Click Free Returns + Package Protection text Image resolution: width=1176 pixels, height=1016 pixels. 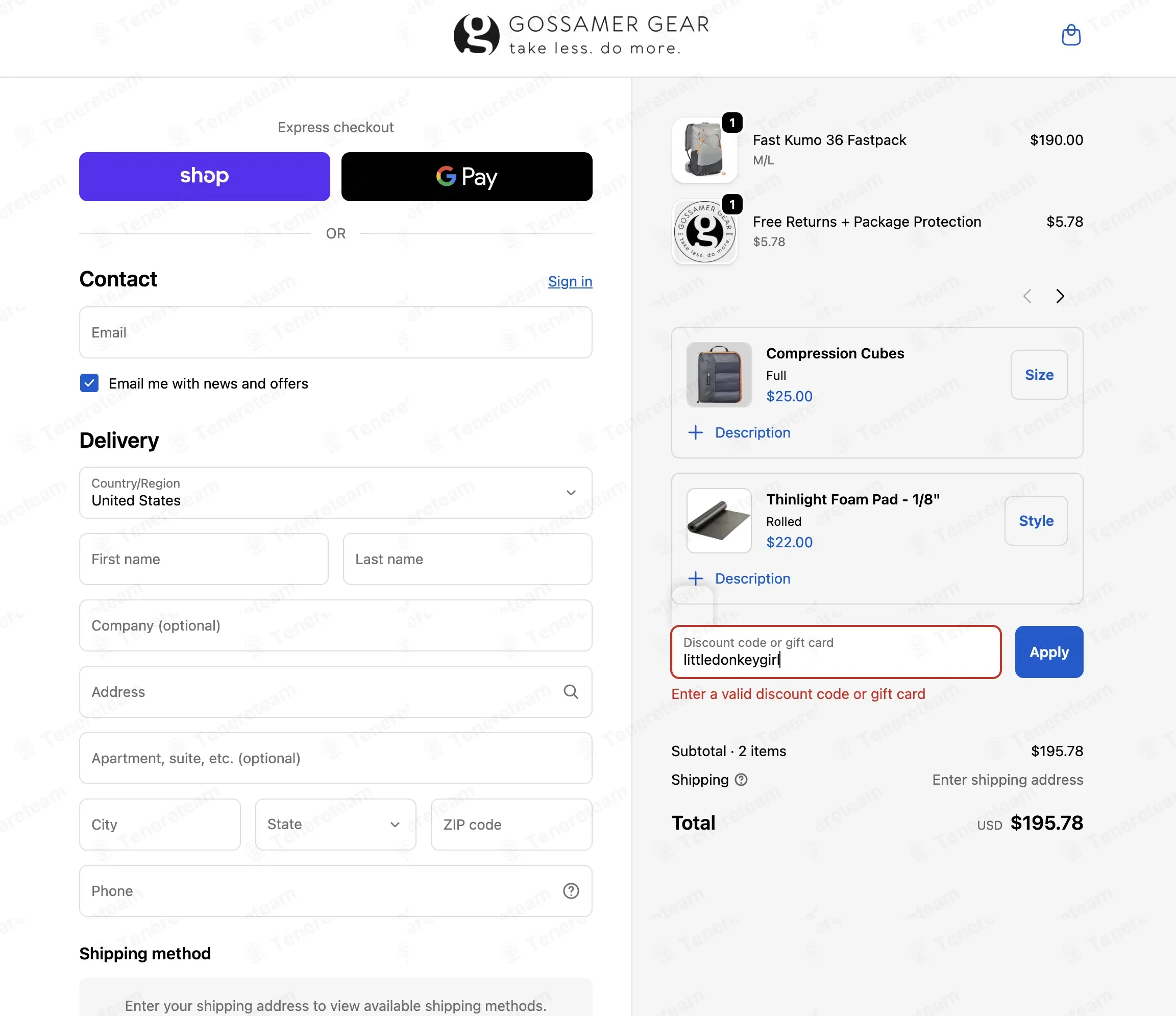(867, 222)
